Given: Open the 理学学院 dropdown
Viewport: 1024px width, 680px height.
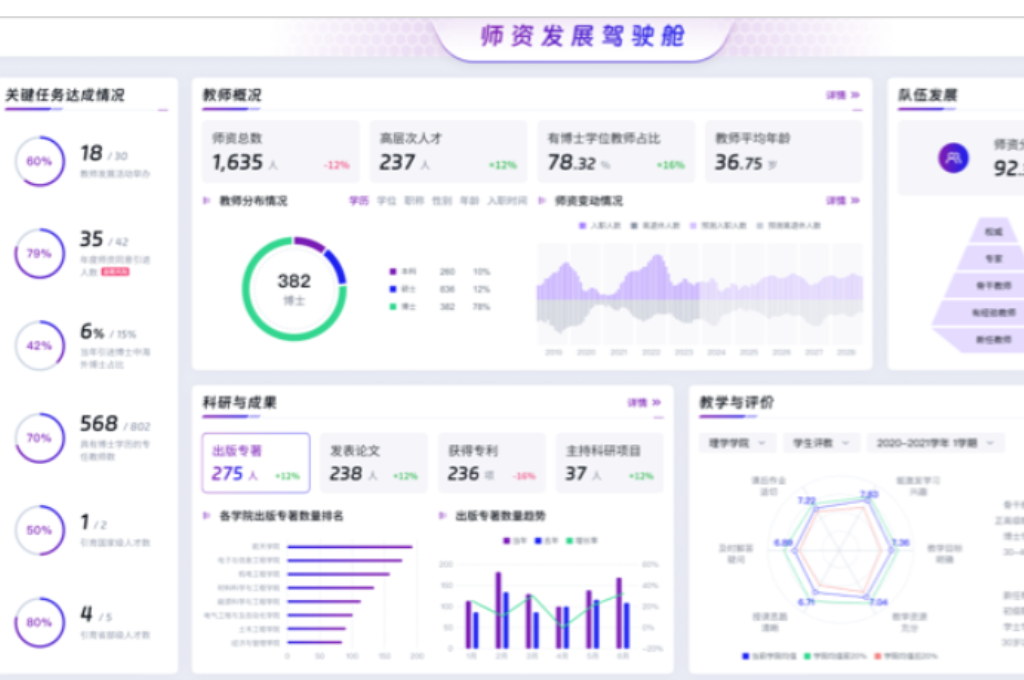Looking at the screenshot, I should (737, 441).
